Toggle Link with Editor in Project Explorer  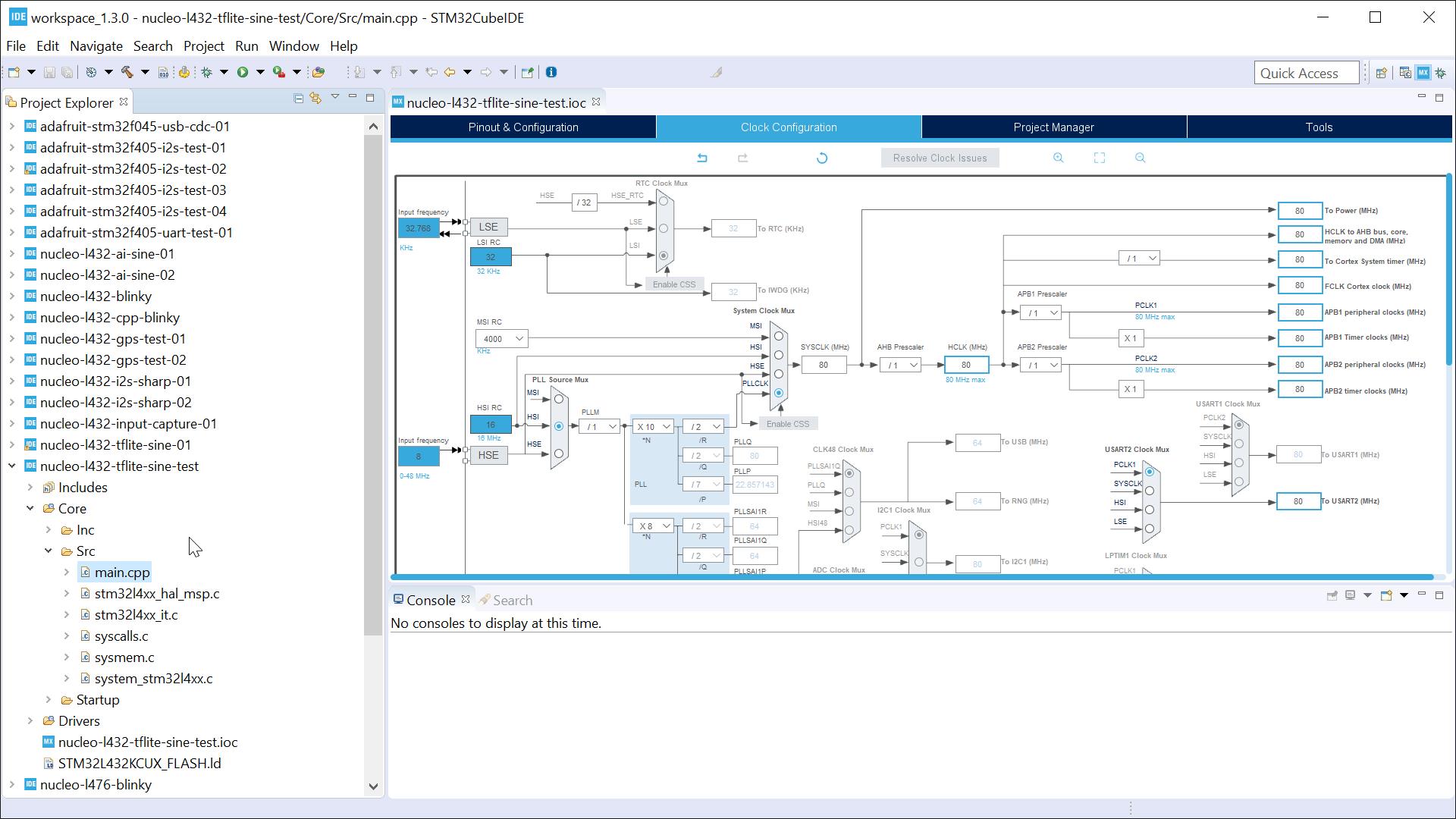pyautogui.click(x=315, y=99)
